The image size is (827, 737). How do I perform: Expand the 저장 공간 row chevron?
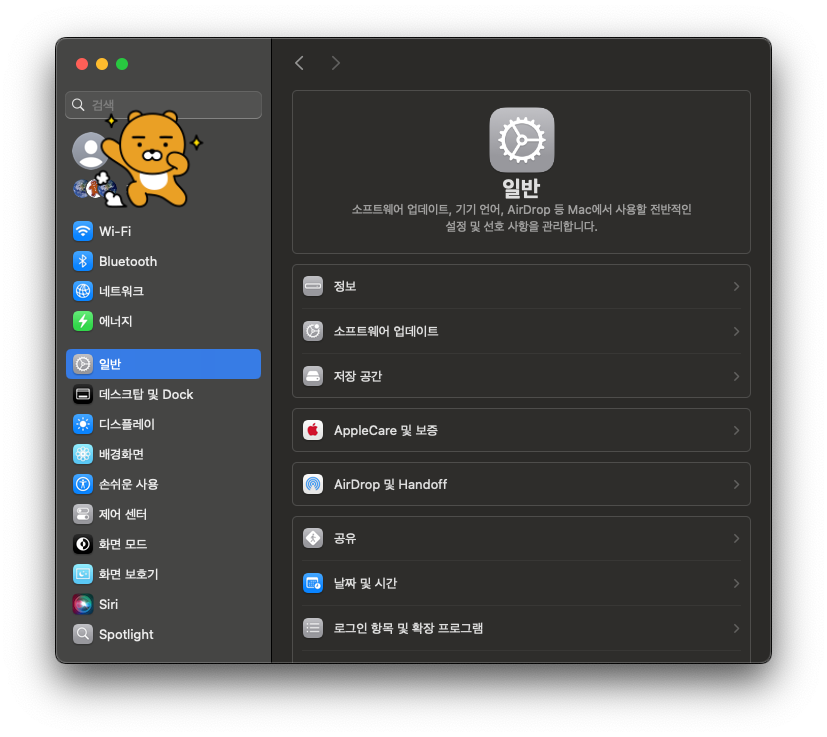click(736, 376)
